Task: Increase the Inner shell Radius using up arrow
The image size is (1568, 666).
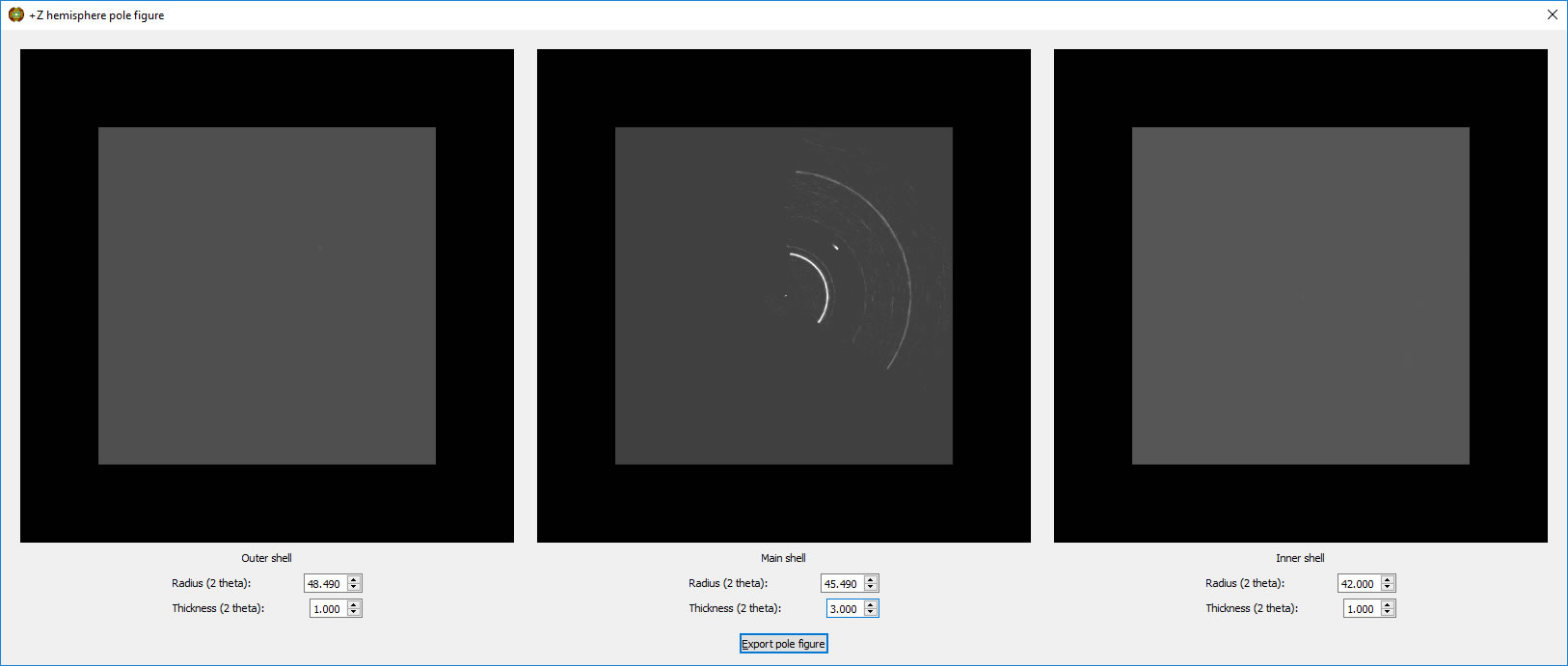Action: point(1388,580)
